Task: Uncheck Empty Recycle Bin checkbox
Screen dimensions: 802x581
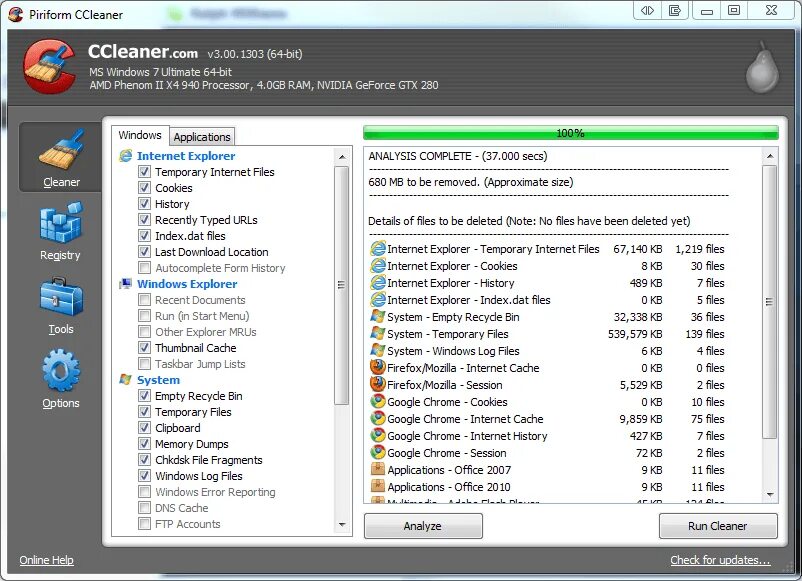Action: click(x=144, y=396)
